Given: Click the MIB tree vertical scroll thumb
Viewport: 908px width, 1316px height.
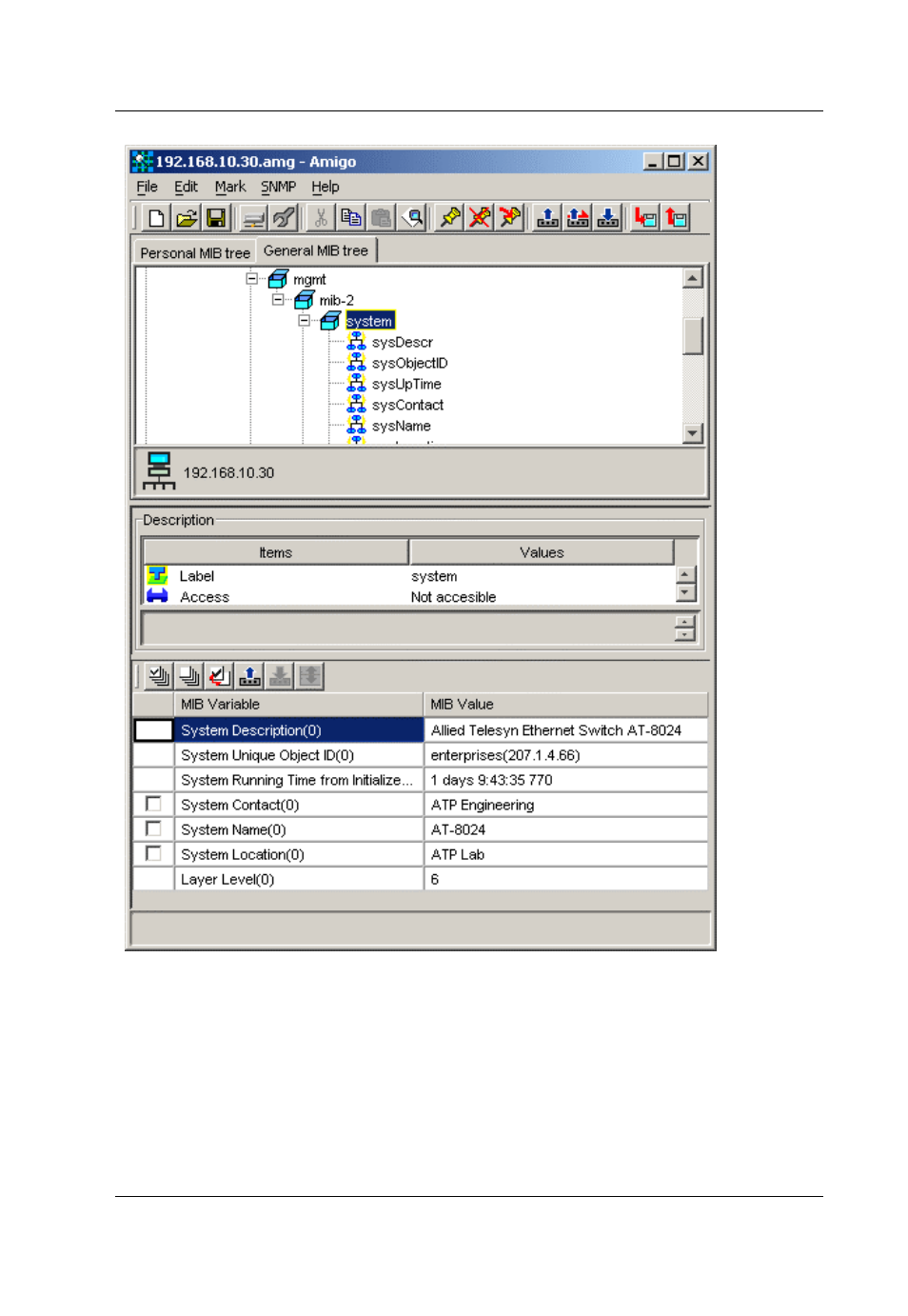Looking at the screenshot, I should pyautogui.click(x=693, y=335).
